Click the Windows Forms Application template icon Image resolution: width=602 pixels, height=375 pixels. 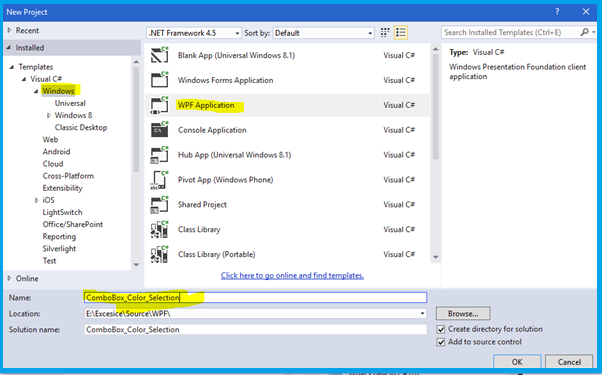[x=159, y=80]
